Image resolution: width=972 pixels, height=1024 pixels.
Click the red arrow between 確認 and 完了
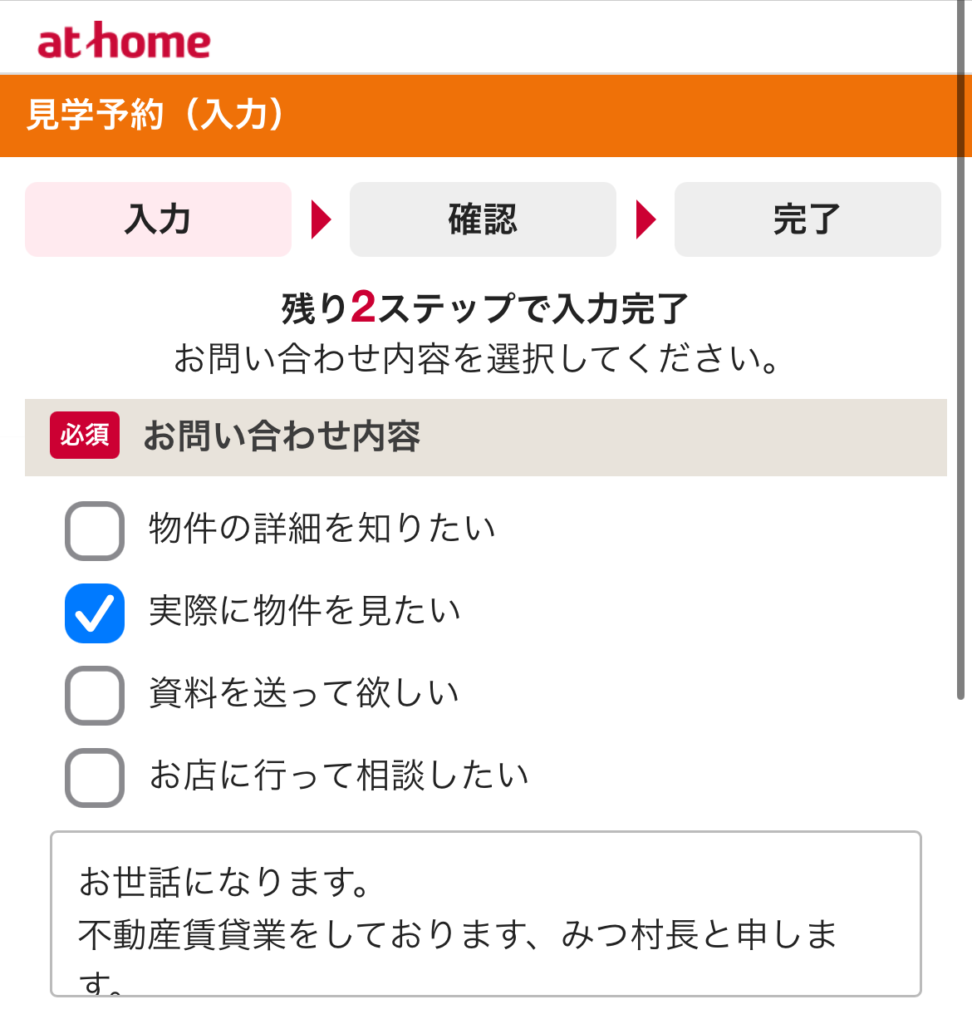pyautogui.click(x=646, y=220)
